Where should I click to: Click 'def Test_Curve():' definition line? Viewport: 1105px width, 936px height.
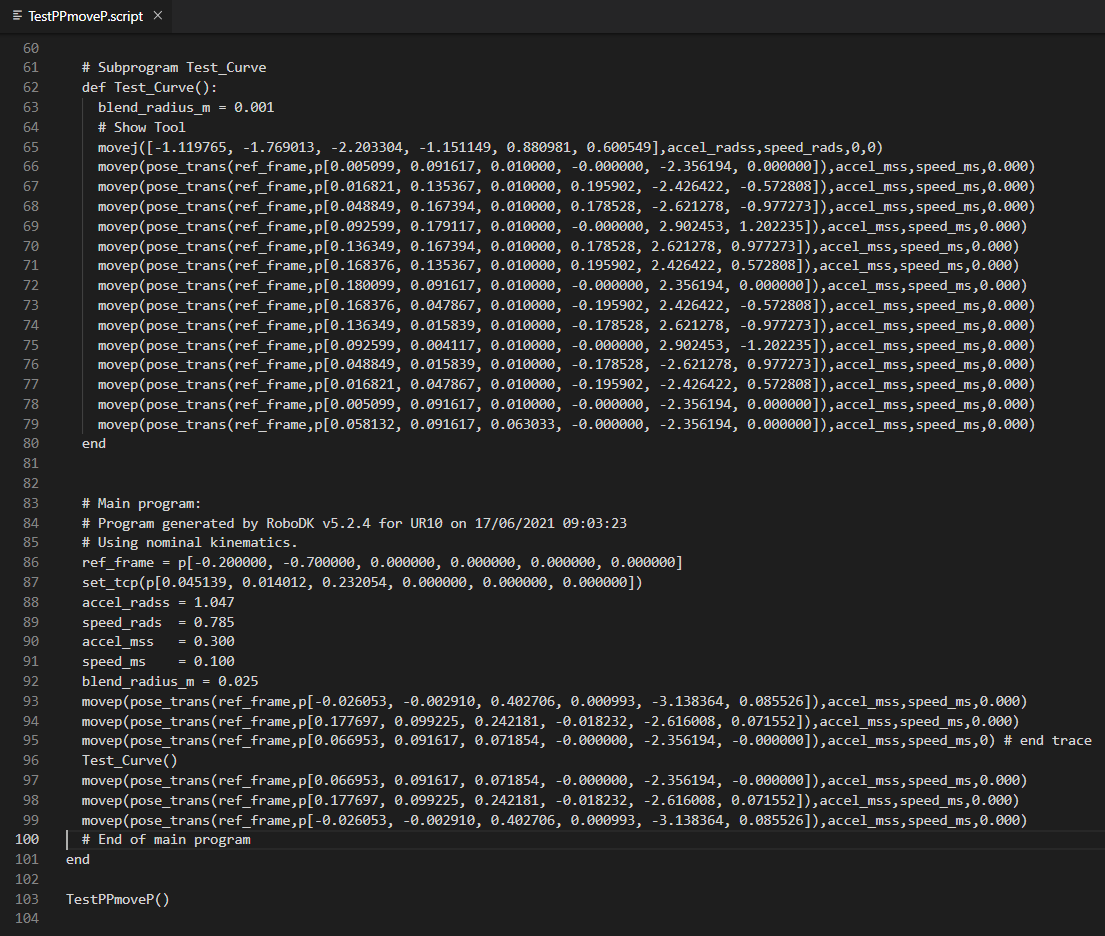(150, 87)
